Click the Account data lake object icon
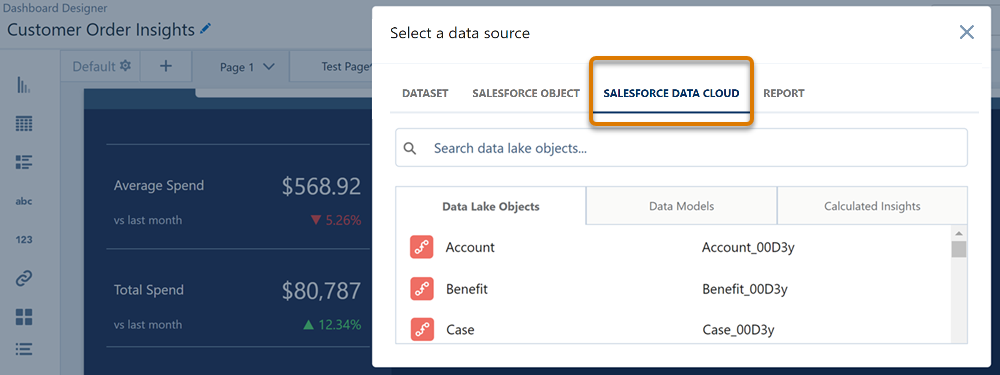 coord(422,247)
